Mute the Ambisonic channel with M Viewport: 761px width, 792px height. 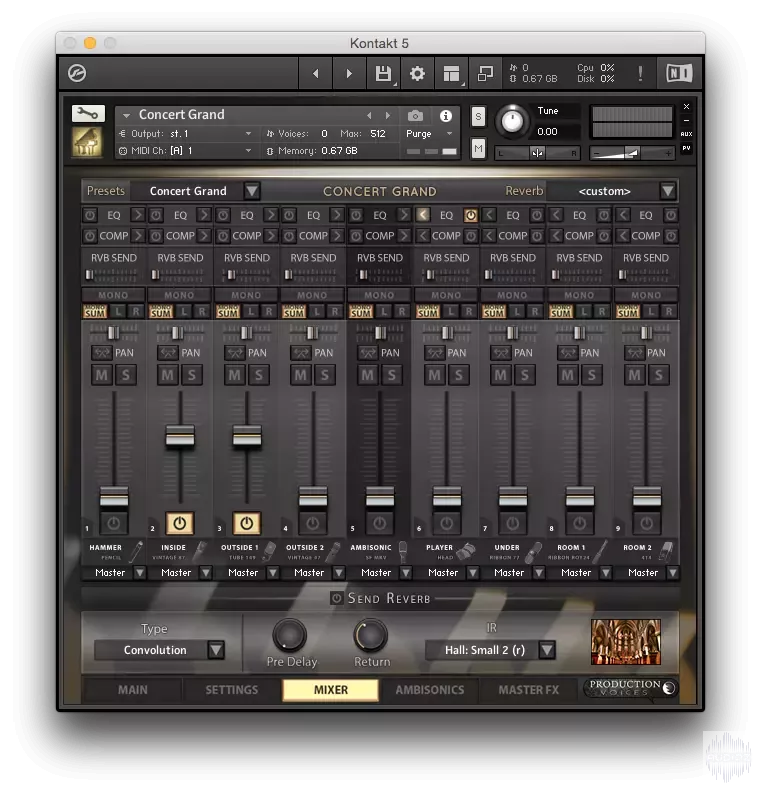click(368, 375)
